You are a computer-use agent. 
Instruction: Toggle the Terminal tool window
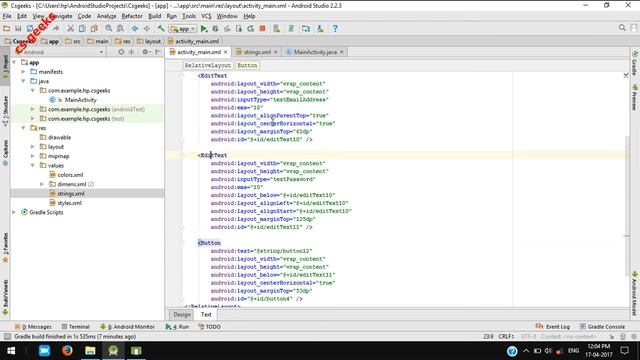pyautogui.click(x=76, y=327)
